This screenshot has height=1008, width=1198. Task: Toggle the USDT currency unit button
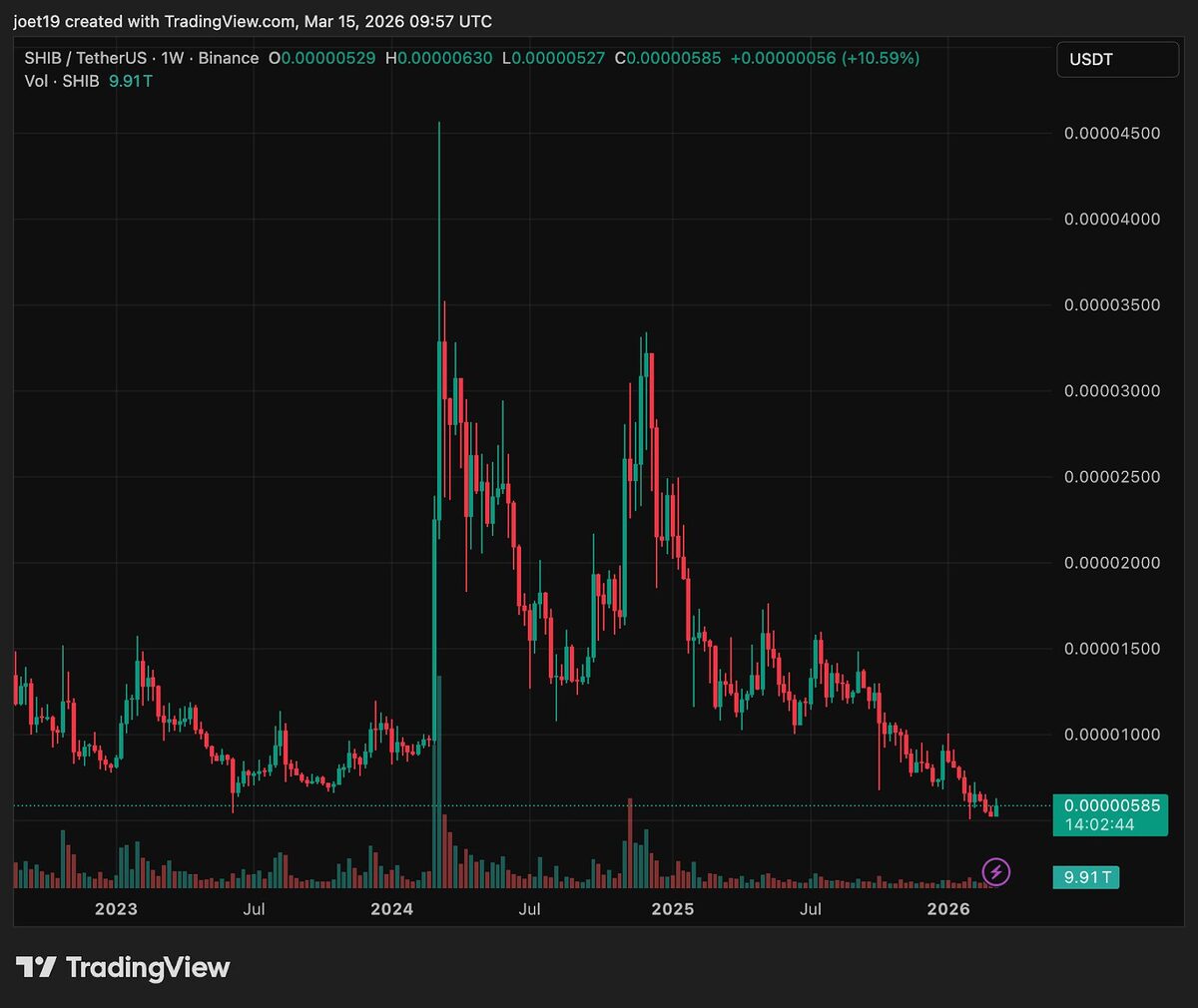[x=1115, y=59]
